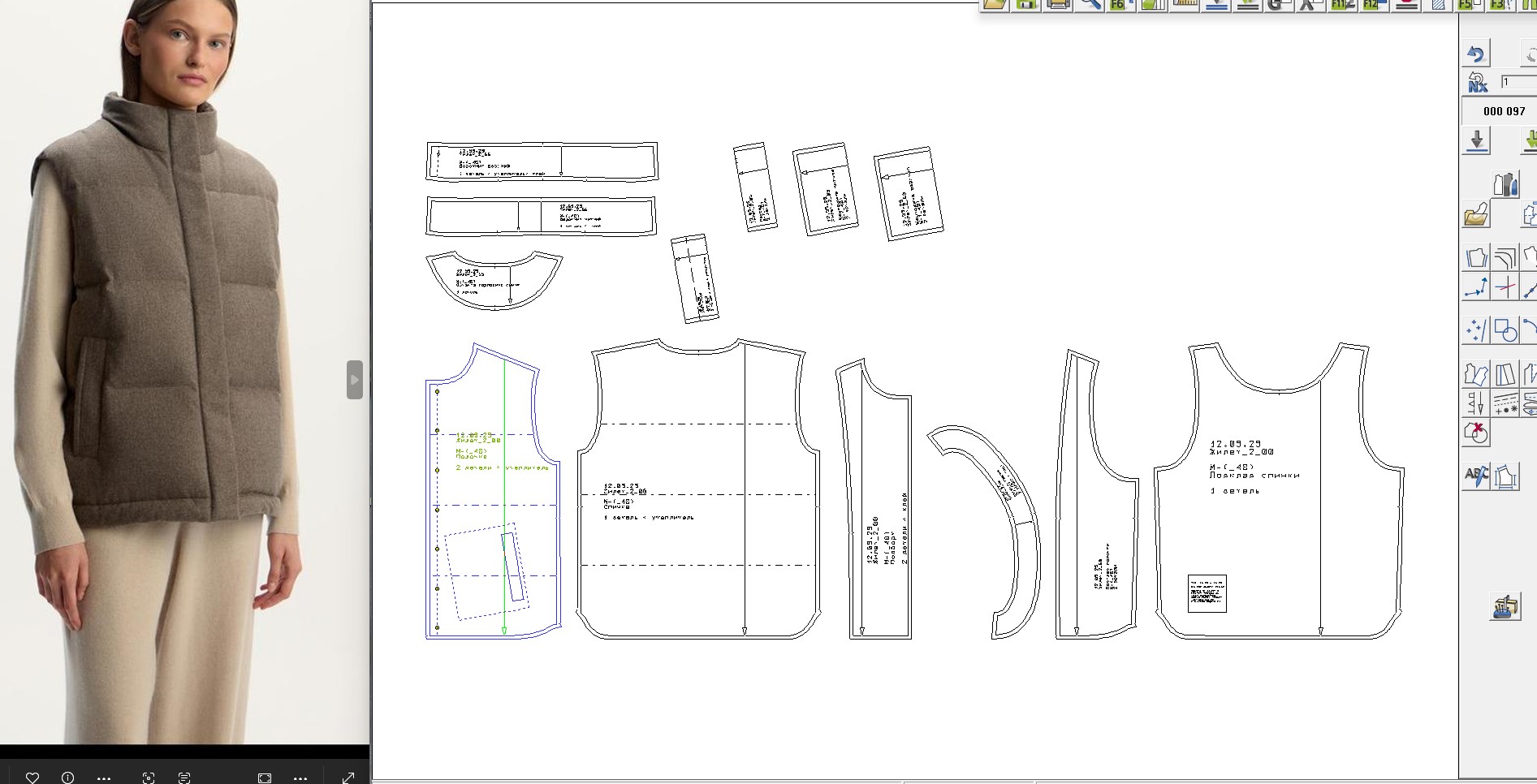Image resolution: width=1537 pixels, height=784 pixels.
Task: Expand the photo viewer side panel arrow
Action: click(355, 380)
